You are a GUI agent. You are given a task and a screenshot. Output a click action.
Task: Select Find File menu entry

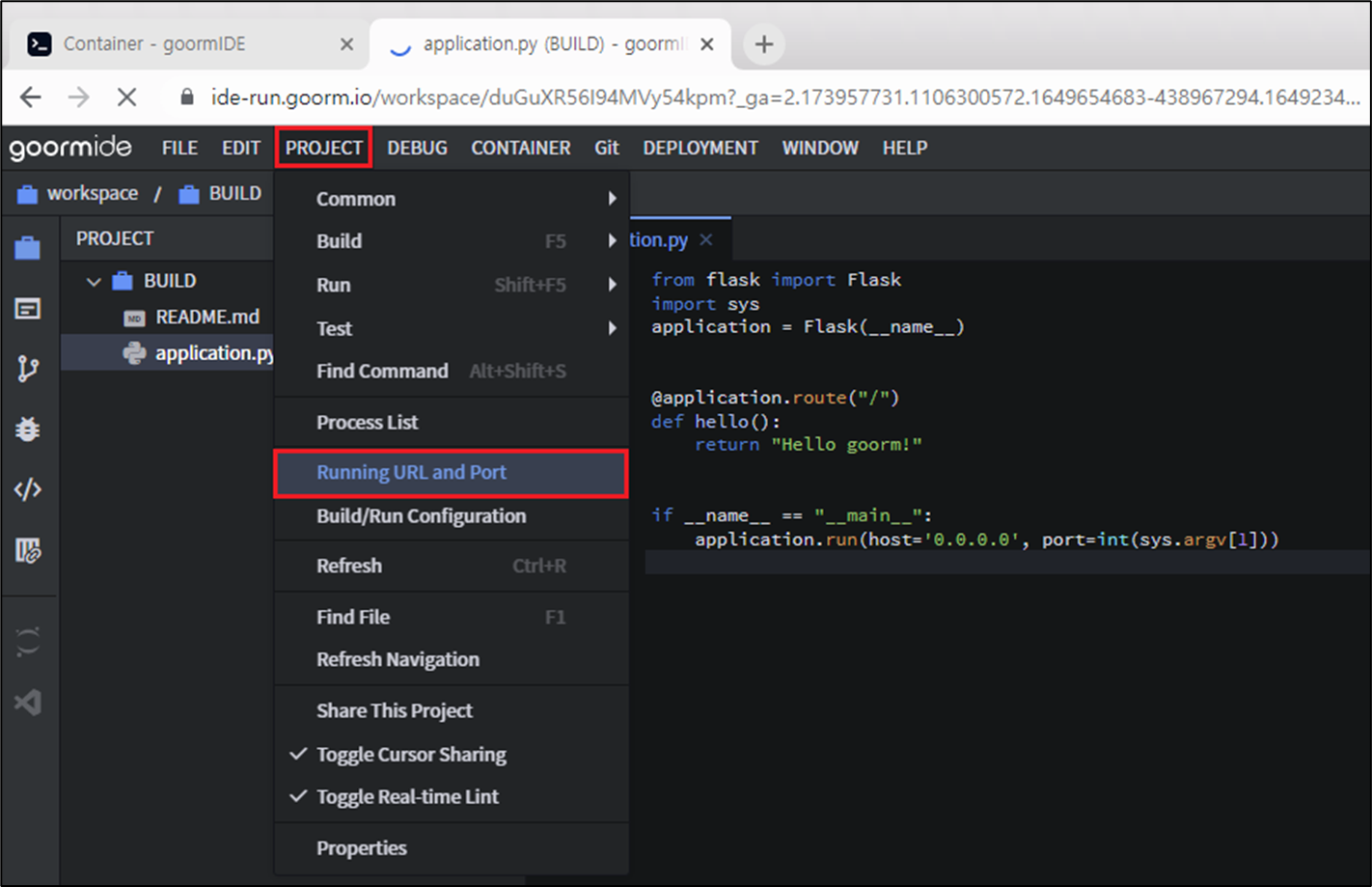tap(452, 617)
